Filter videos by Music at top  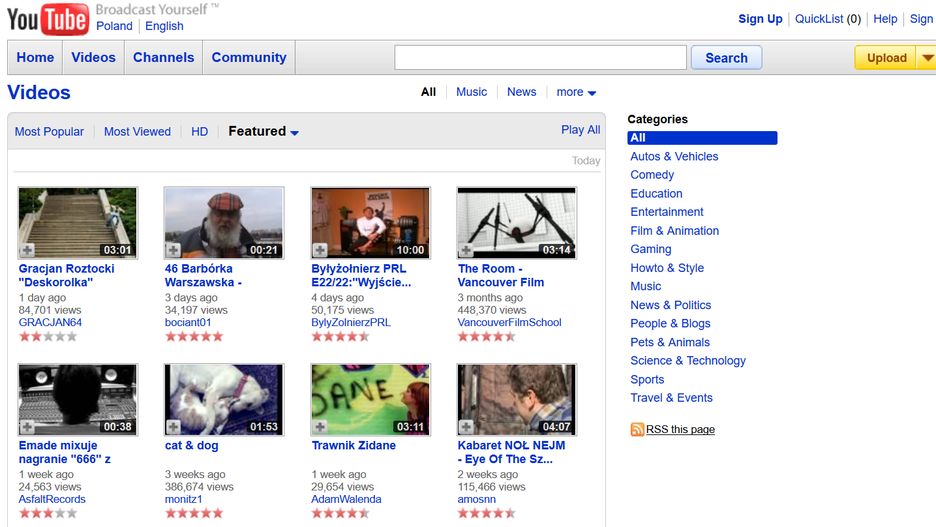tap(472, 92)
